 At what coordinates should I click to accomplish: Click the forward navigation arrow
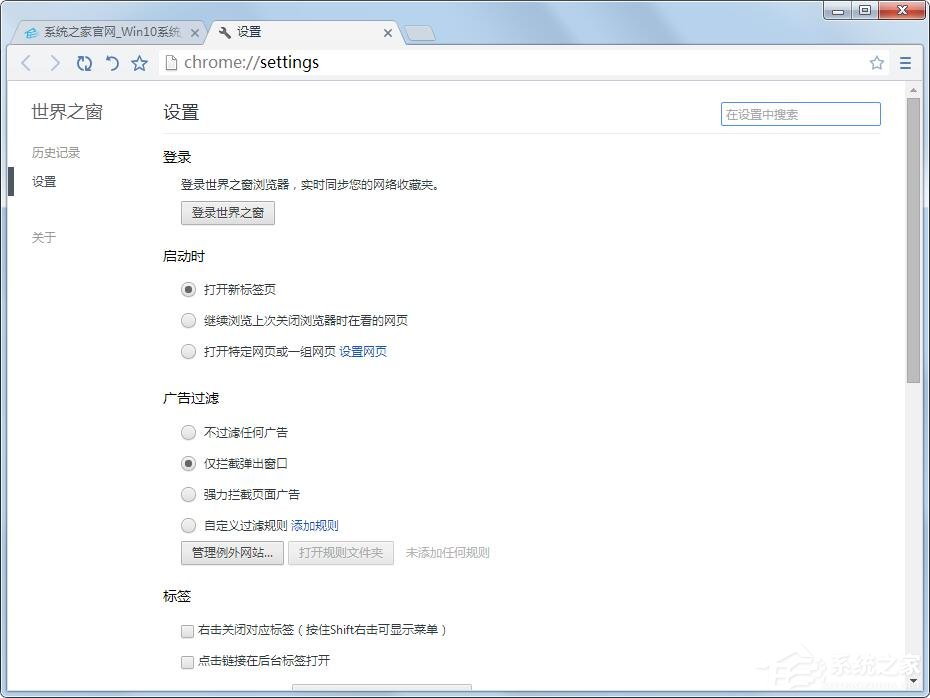coord(55,62)
